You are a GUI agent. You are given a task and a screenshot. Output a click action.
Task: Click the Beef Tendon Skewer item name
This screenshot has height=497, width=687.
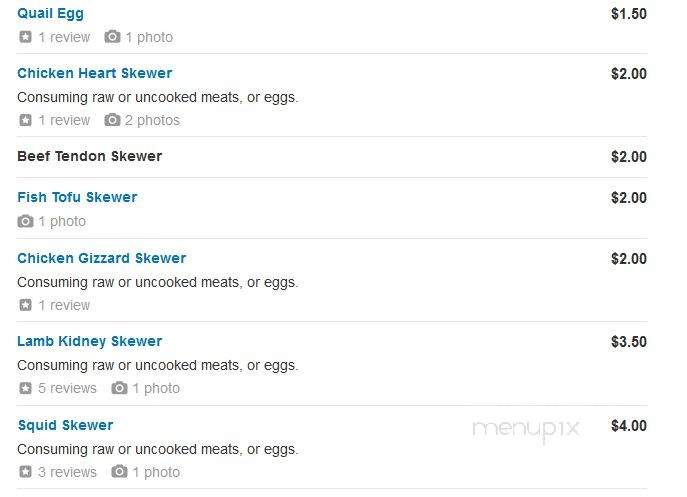(x=90, y=156)
